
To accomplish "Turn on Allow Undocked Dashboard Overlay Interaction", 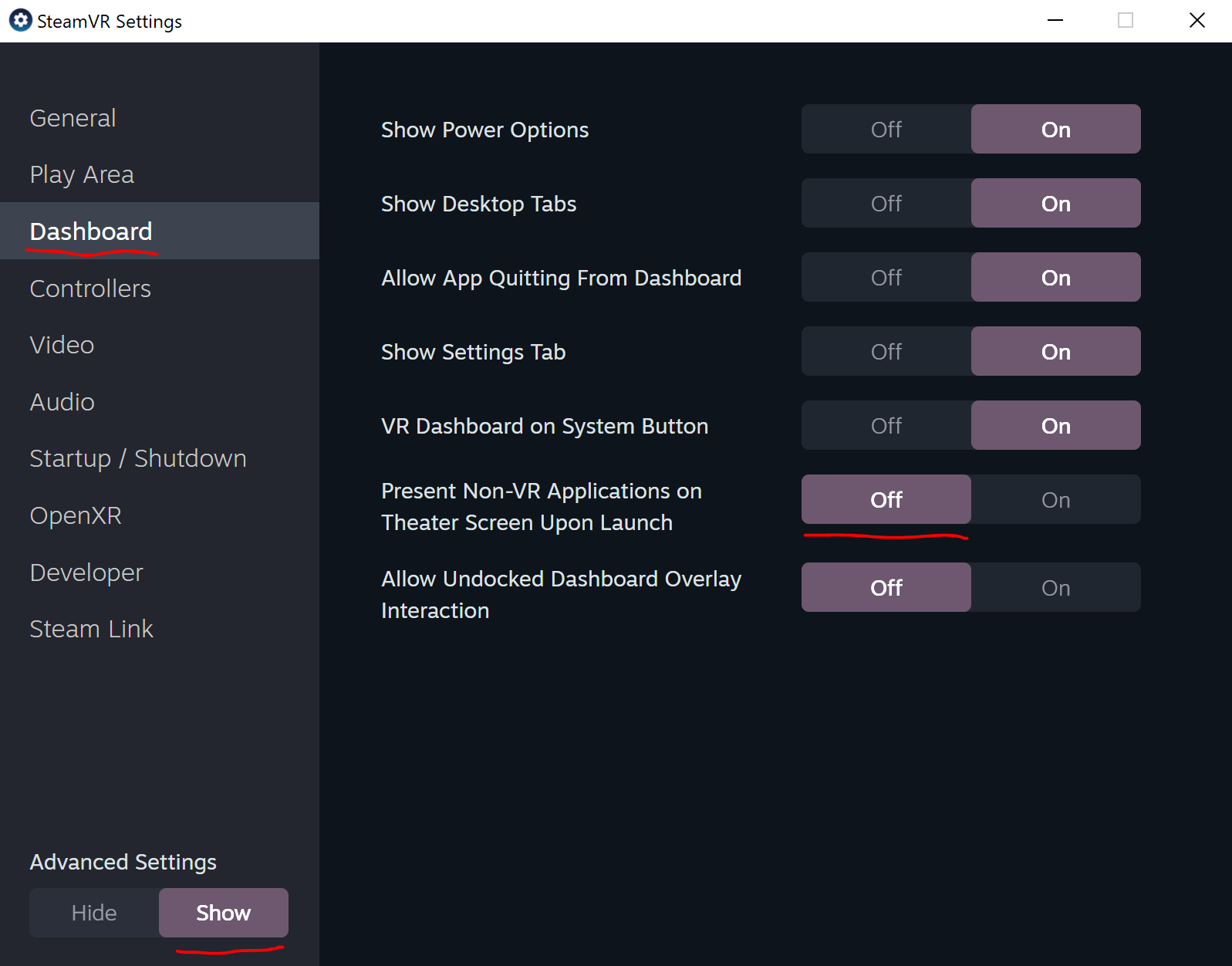I will [x=1055, y=588].
